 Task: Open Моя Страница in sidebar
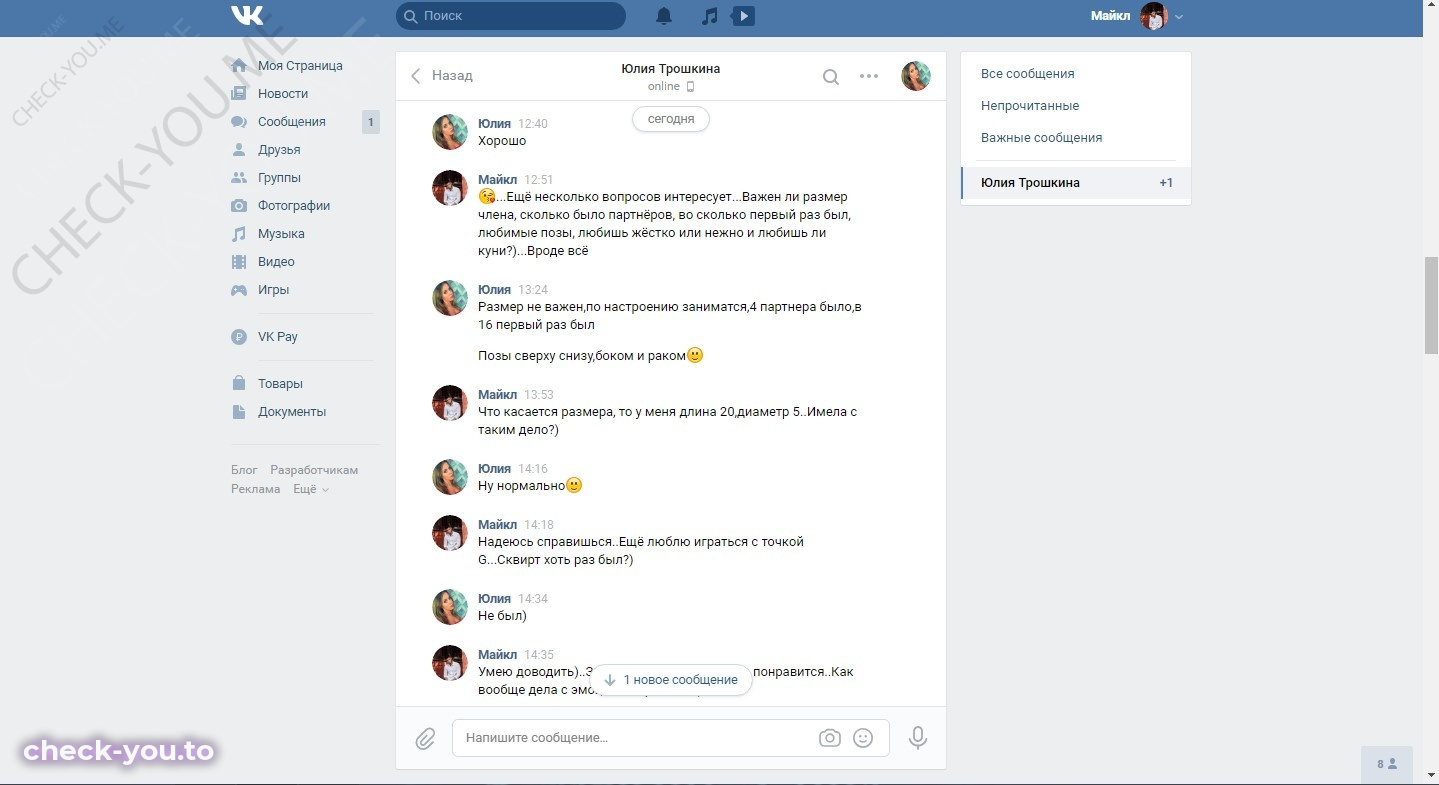click(300, 66)
